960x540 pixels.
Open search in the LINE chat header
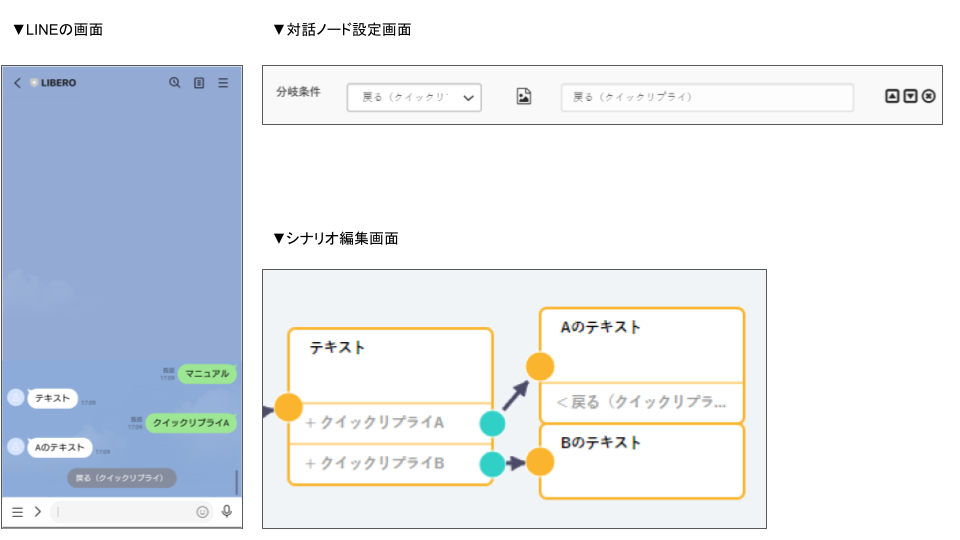175,83
